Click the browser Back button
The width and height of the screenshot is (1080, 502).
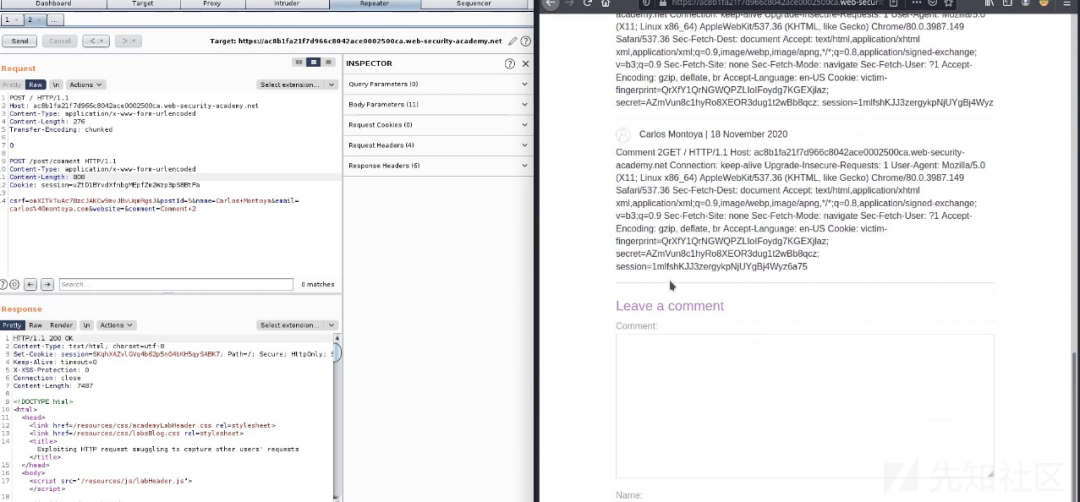[x=550, y=3]
